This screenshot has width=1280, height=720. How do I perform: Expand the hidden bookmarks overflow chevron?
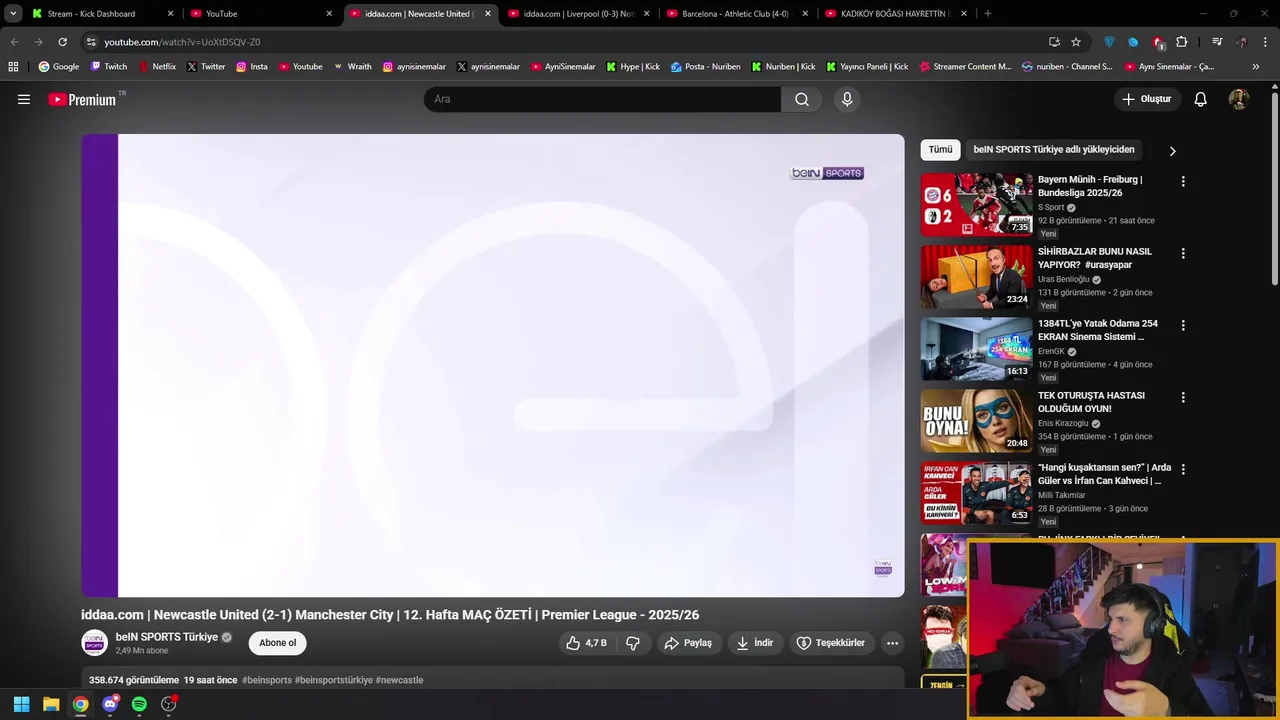tap(1256, 67)
